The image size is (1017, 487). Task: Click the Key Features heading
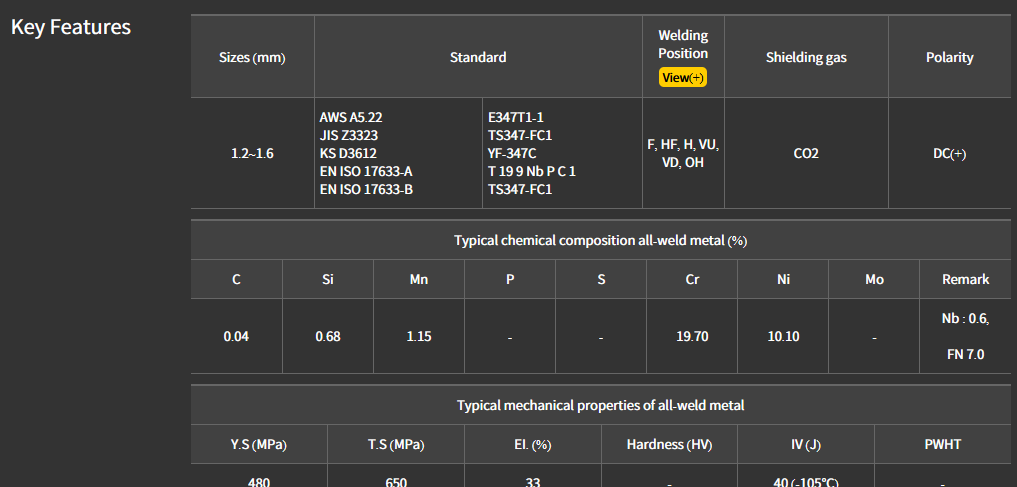71,27
